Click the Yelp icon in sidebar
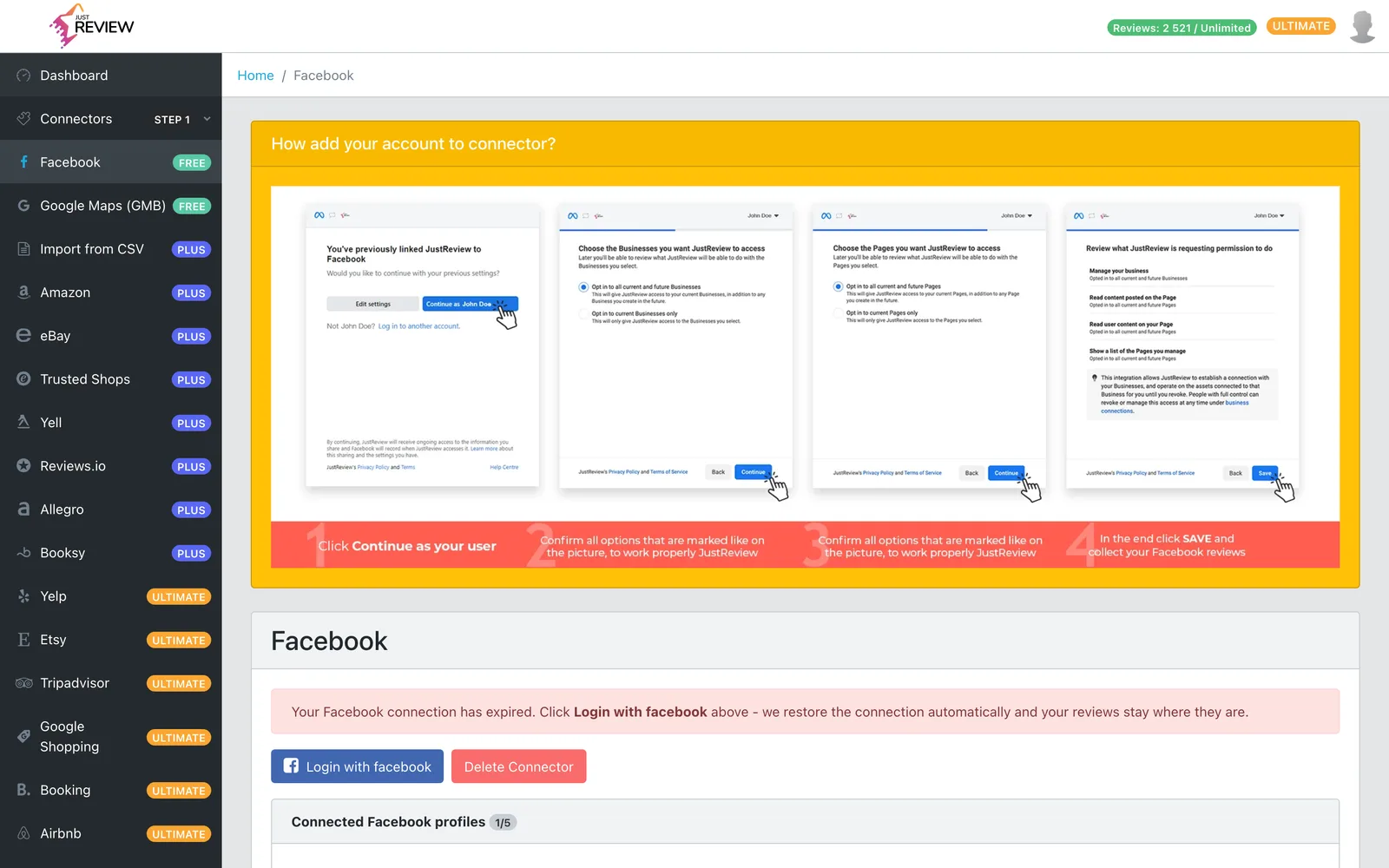Viewport: 1389px width, 868px height. pyautogui.click(x=23, y=596)
